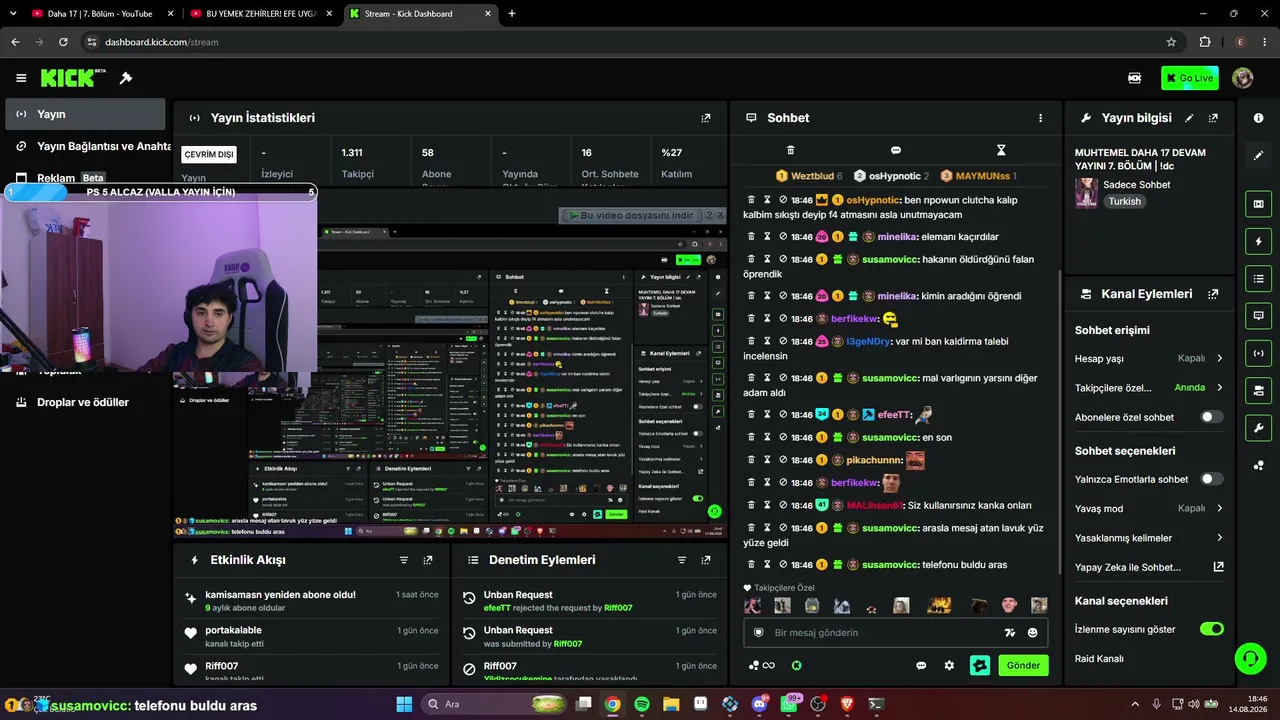
Task: Click Raid Kanalı option
Action: pos(1099,659)
